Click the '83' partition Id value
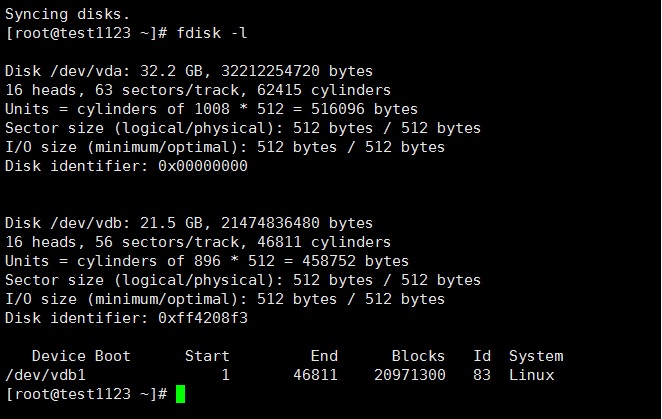This screenshot has width=662, height=419. [482, 375]
